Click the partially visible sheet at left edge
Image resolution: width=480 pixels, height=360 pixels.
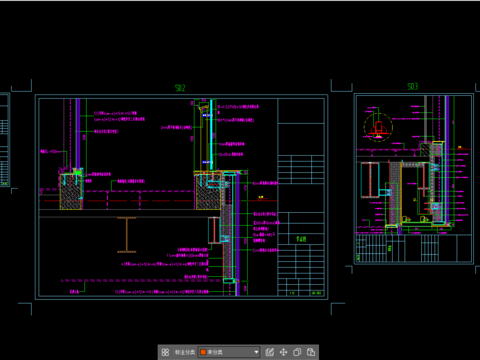(5, 139)
